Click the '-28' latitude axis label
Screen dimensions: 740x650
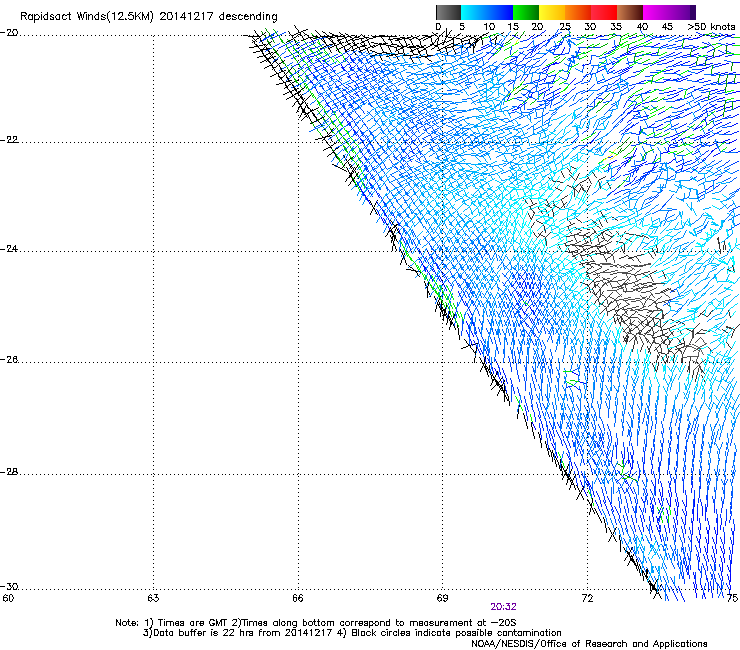(9, 472)
